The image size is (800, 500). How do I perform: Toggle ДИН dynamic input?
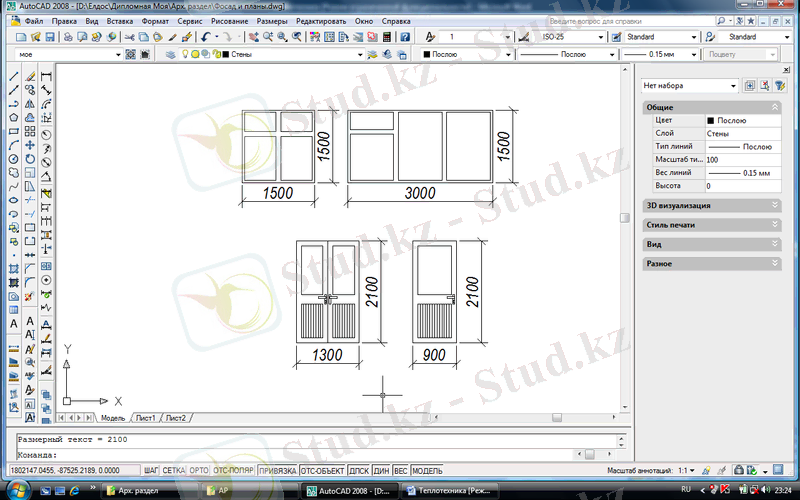point(381,470)
